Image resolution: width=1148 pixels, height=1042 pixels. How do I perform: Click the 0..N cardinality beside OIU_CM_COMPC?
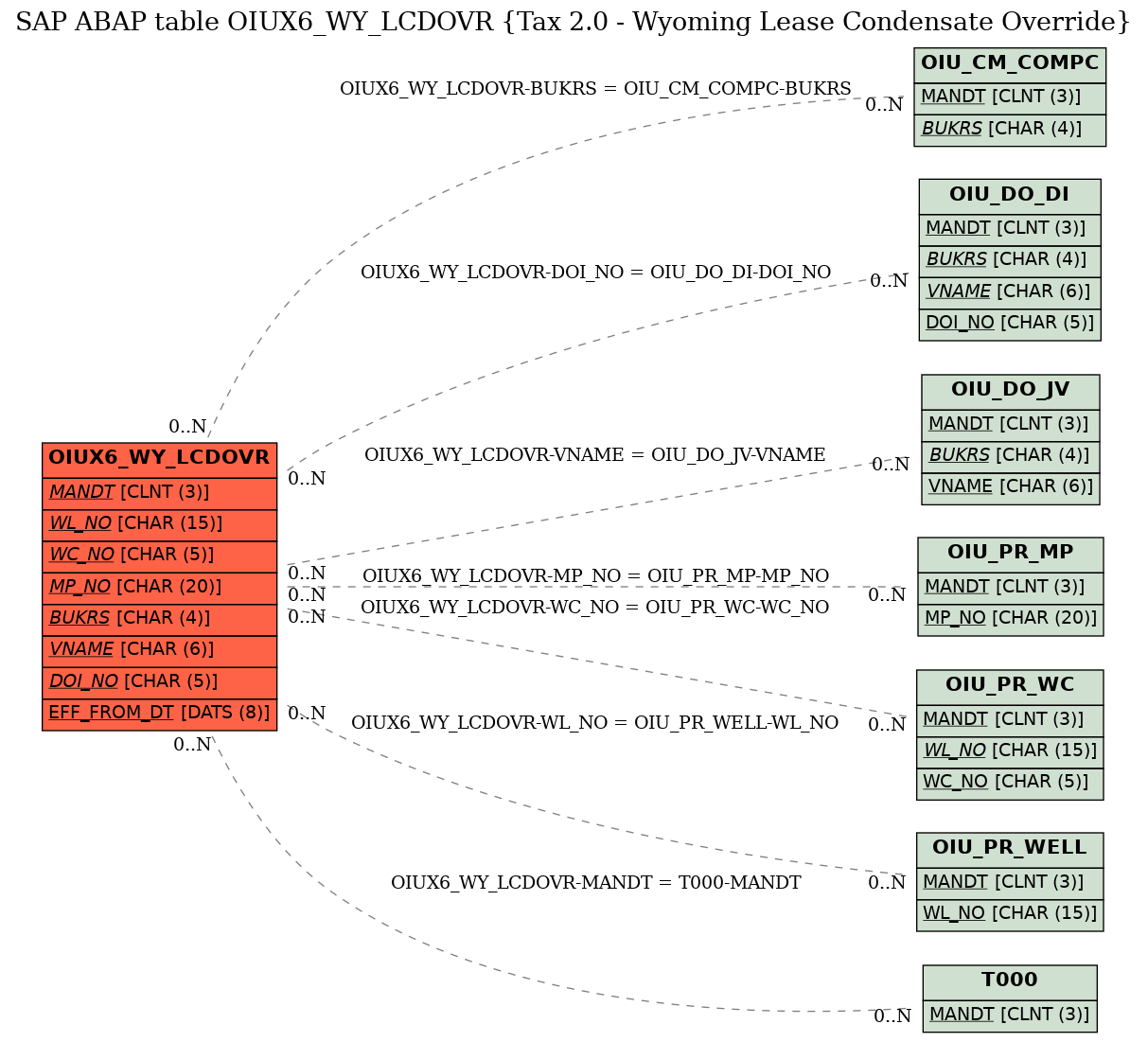click(884, 105)
